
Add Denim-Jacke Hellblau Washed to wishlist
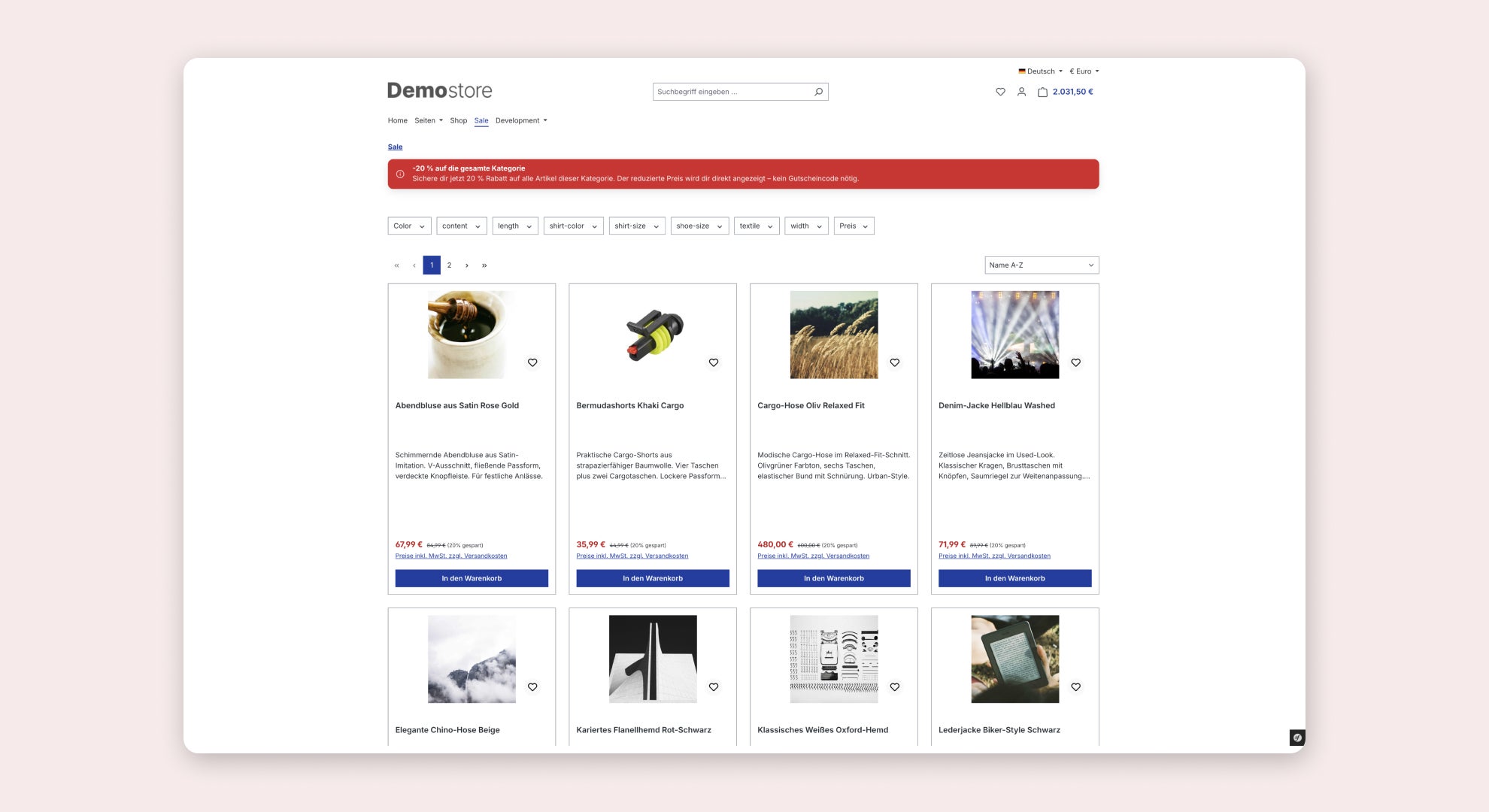pyautogui.click(x=1076, y=362)
